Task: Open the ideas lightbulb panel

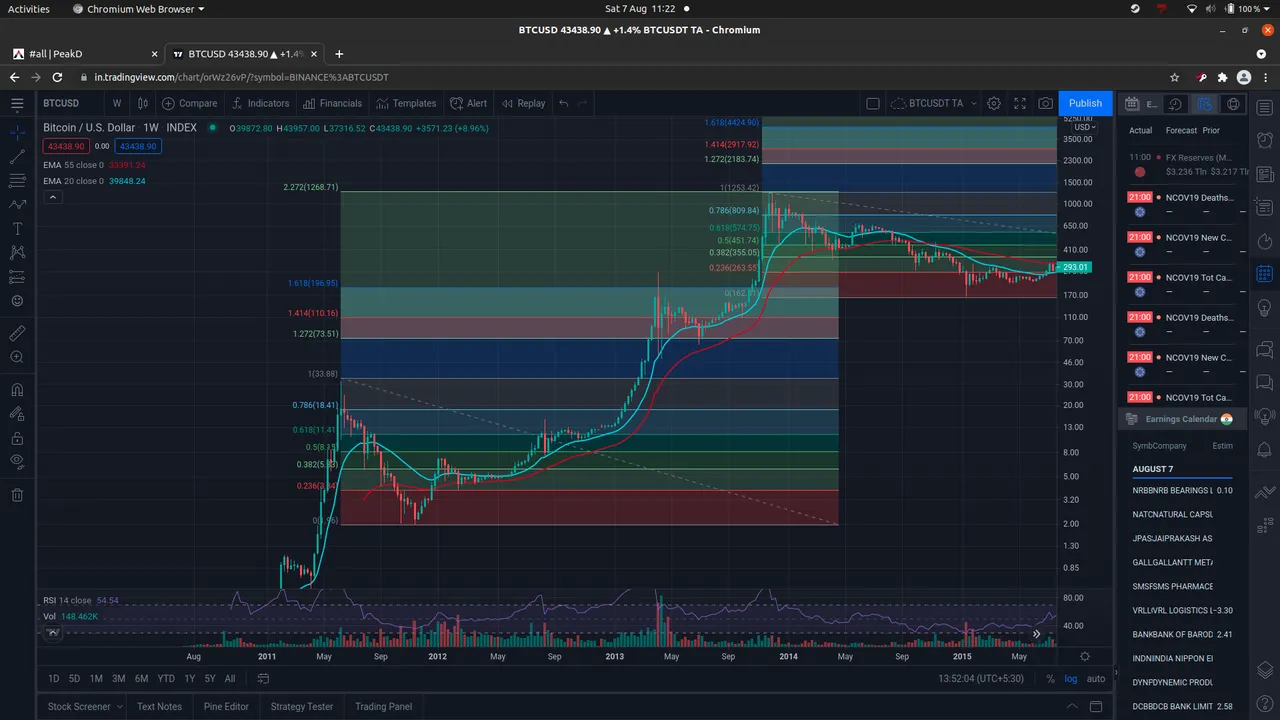Action: [1264, 310]
